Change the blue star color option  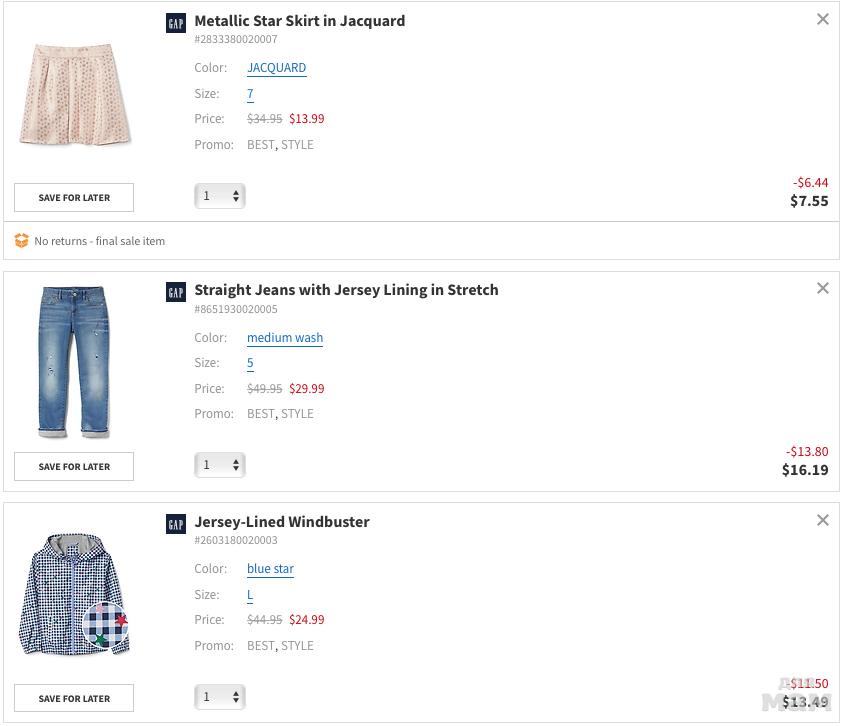270,569
